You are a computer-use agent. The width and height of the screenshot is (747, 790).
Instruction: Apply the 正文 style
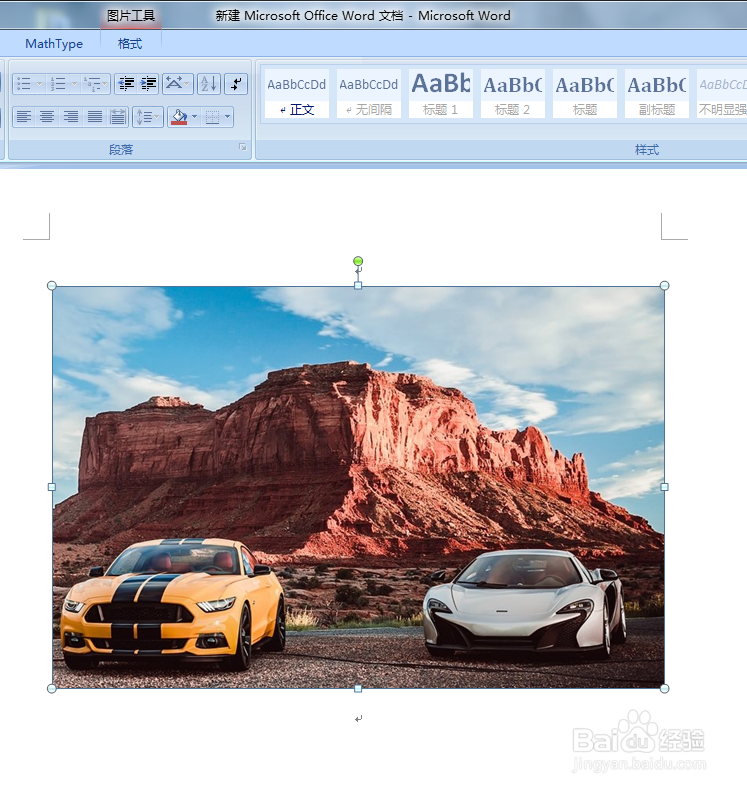(297, 94)
